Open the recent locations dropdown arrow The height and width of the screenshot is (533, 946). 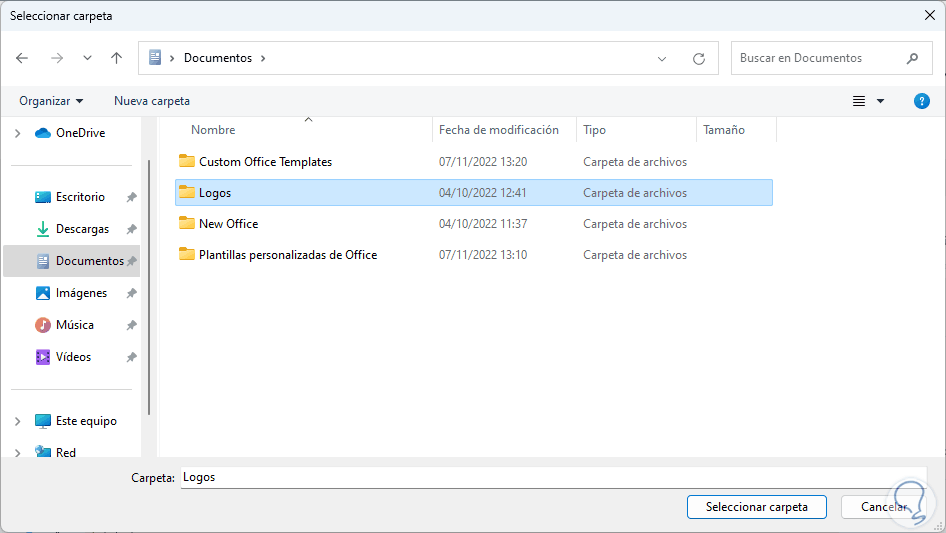click(x=87, y=58)
